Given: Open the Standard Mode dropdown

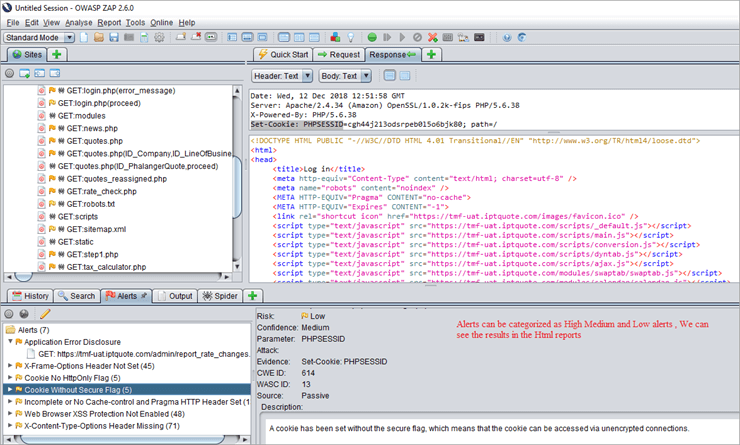Looking at the screenshot, I should (38, 37).
